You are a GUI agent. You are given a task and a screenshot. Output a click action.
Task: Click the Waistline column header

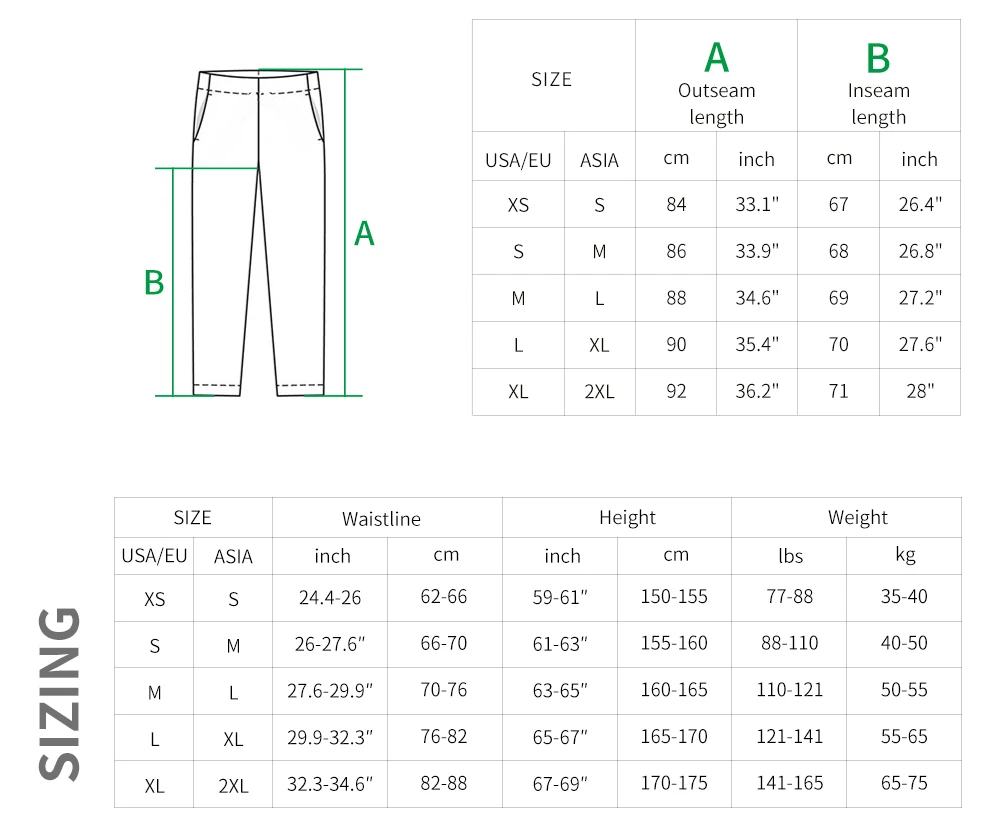pyautogui.click(x=381, y=519)
